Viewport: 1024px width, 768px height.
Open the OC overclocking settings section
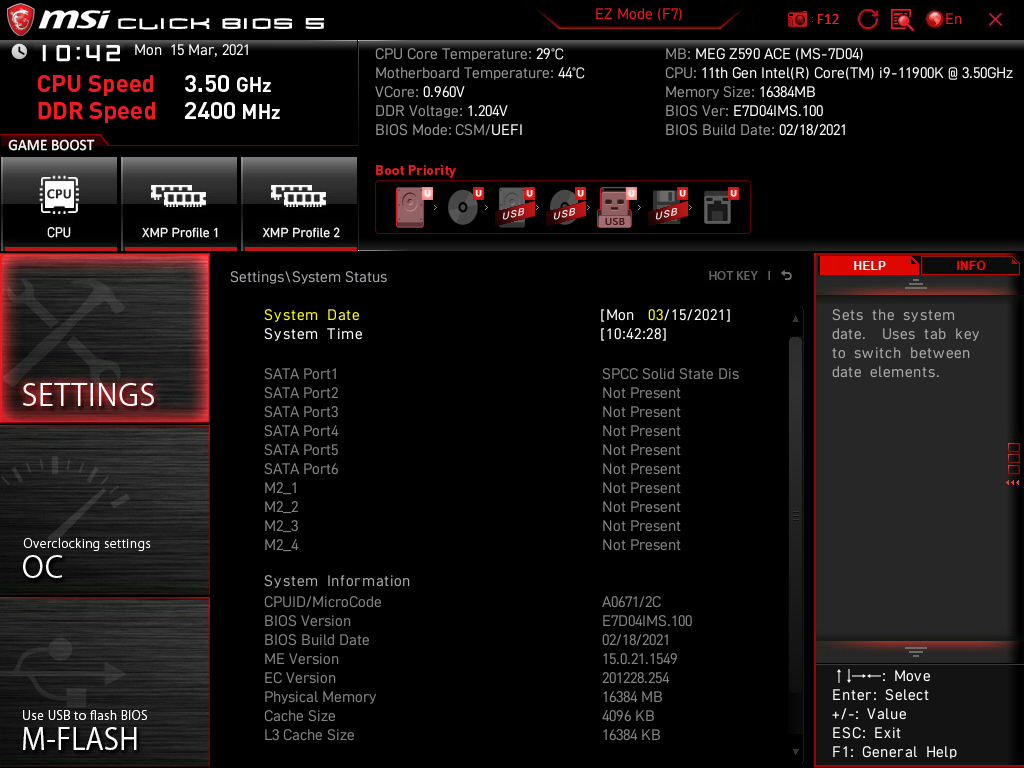coord(104,511)
